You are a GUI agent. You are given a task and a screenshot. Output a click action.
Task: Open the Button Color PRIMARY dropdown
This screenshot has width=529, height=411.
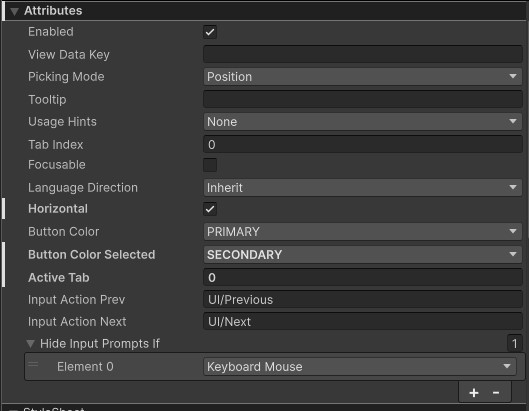(363, 232)
